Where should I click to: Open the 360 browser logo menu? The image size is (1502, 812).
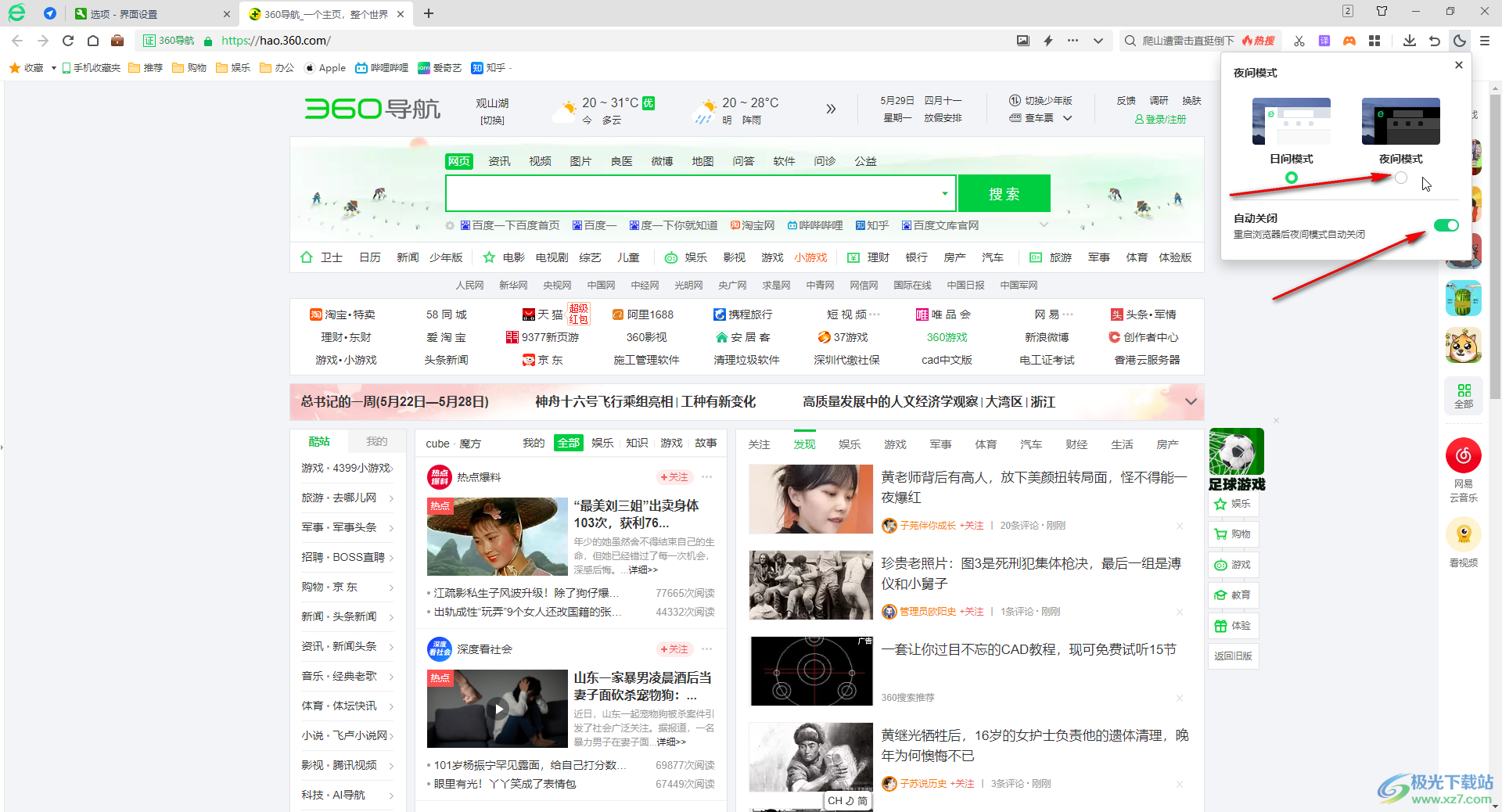[16, 13]
